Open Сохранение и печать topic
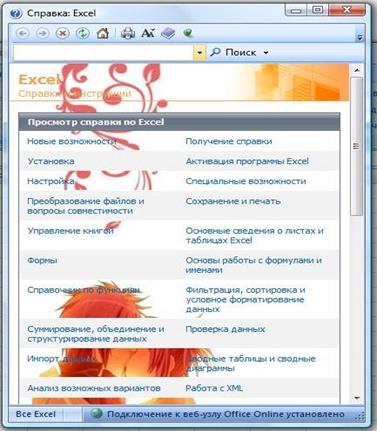The image size is (377, 431). point(233,201)
